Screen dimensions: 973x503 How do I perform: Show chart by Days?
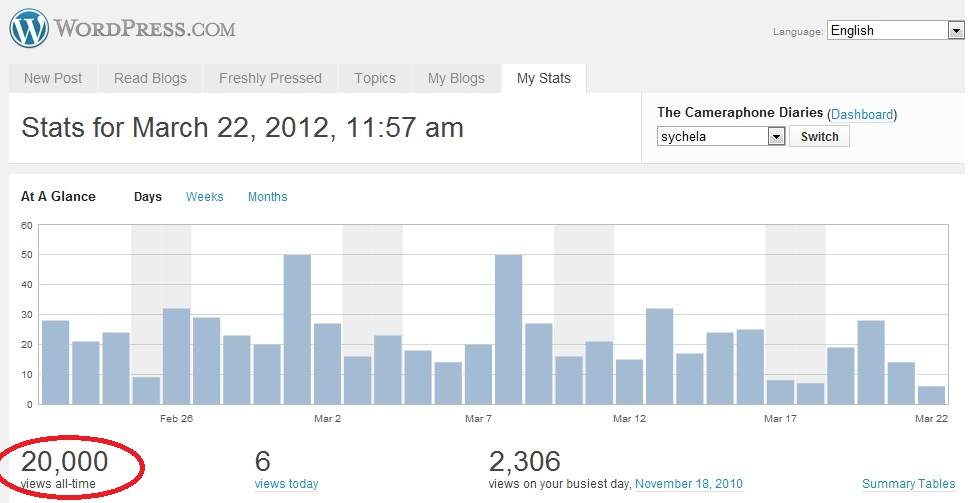pos(148,197)
